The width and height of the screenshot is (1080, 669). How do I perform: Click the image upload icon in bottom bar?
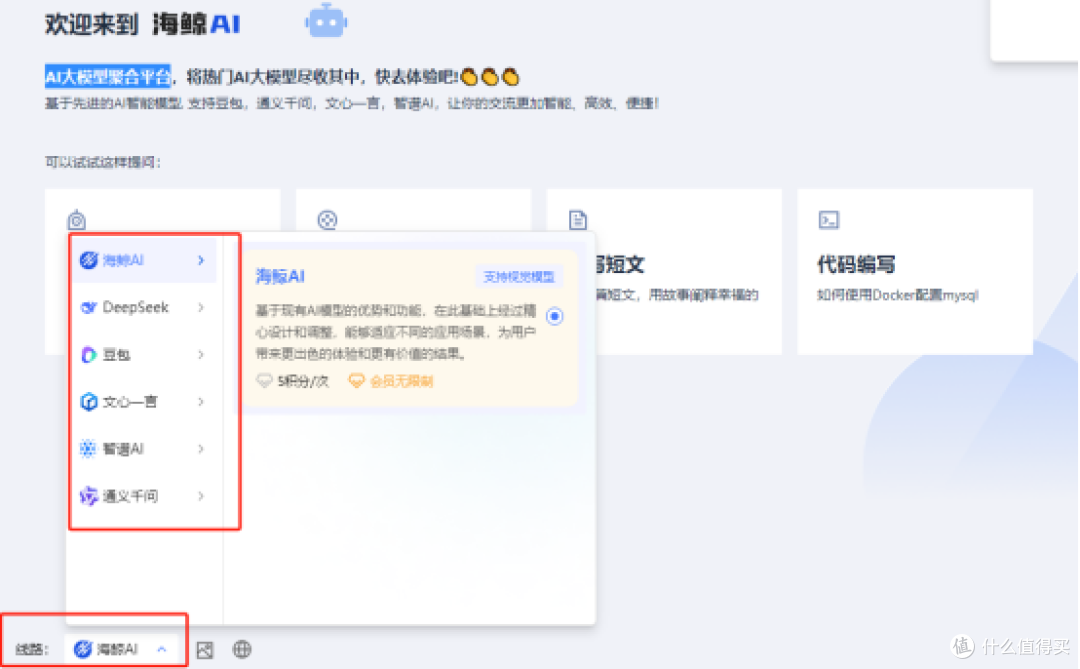click(205, 649)
